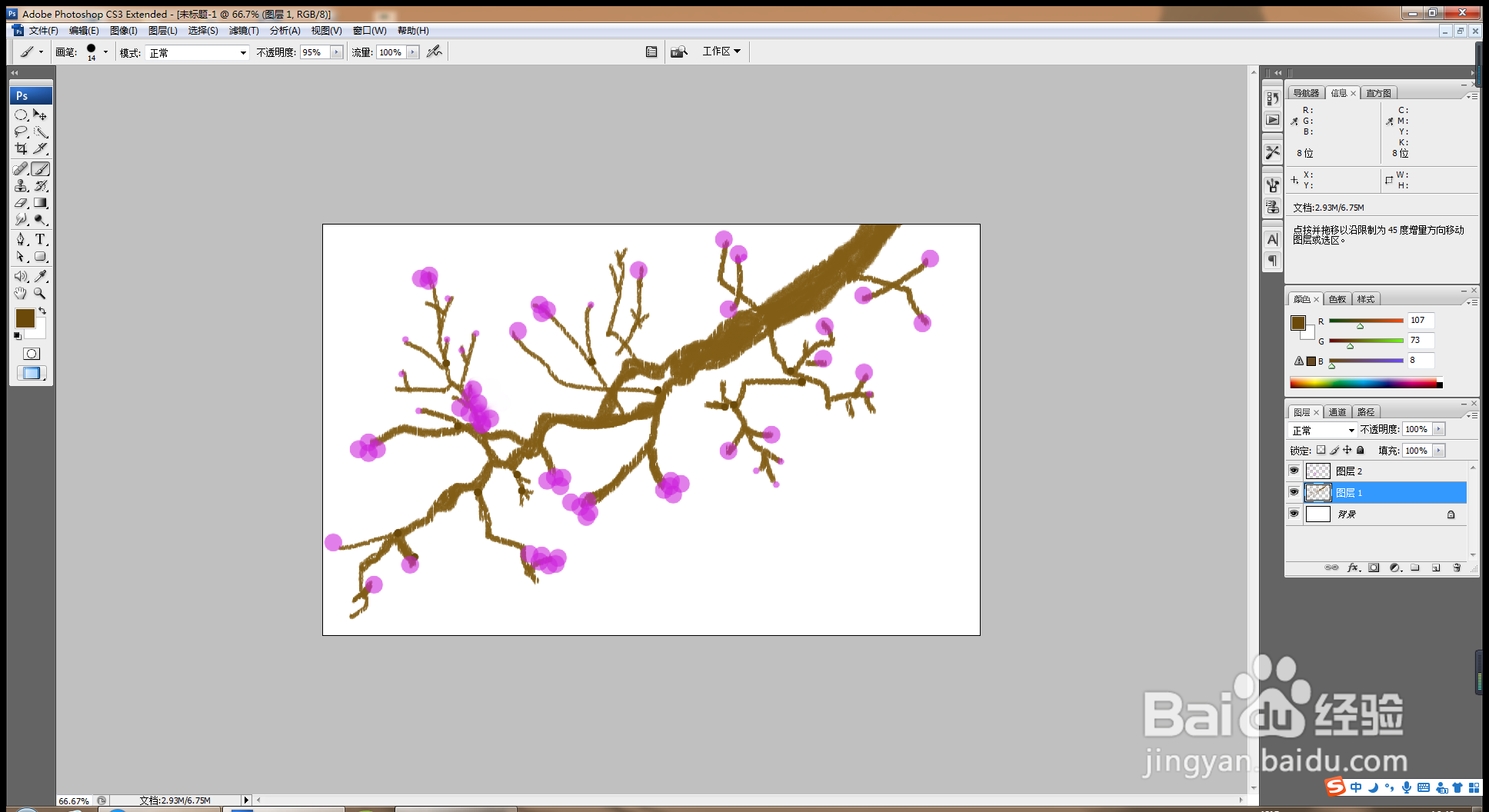Add a layer style (fx)
Screen dimensions: 1489x812
(1354, 567)
